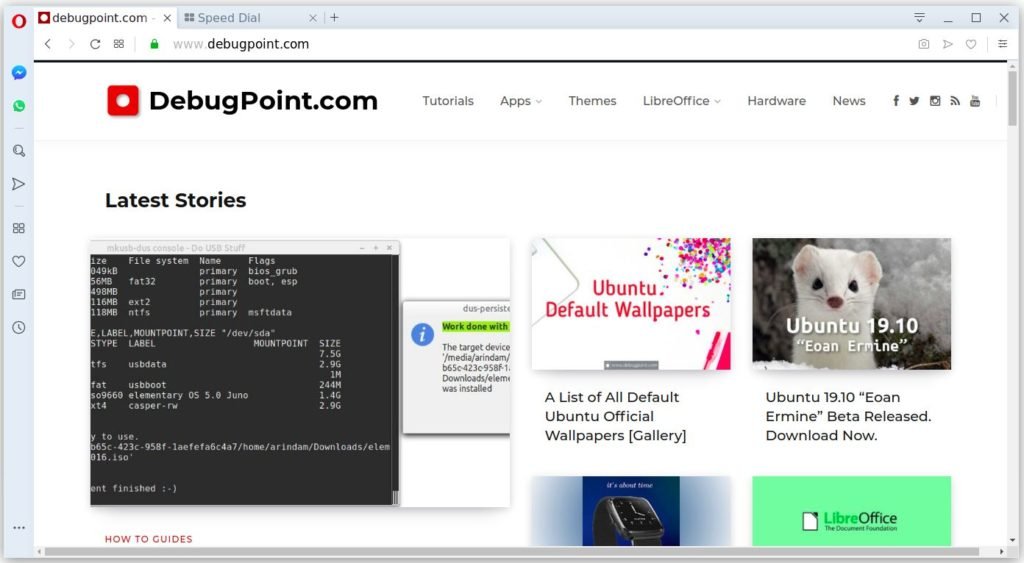Open Ubuntu 19.10 Eoan Ermine article title
Screen dimensions: 1024x563
click(848, 416)
